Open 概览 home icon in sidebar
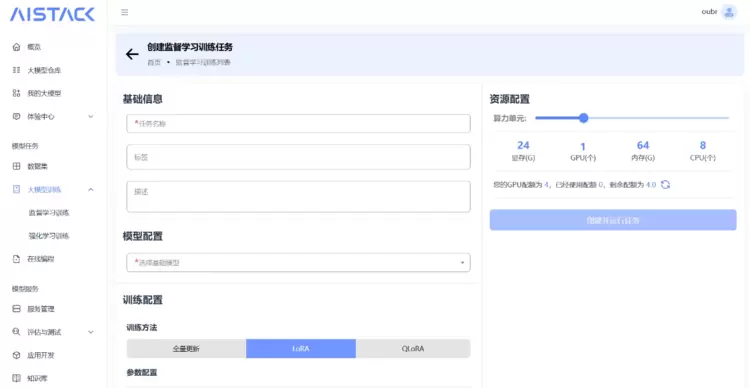 click(16, 47)
